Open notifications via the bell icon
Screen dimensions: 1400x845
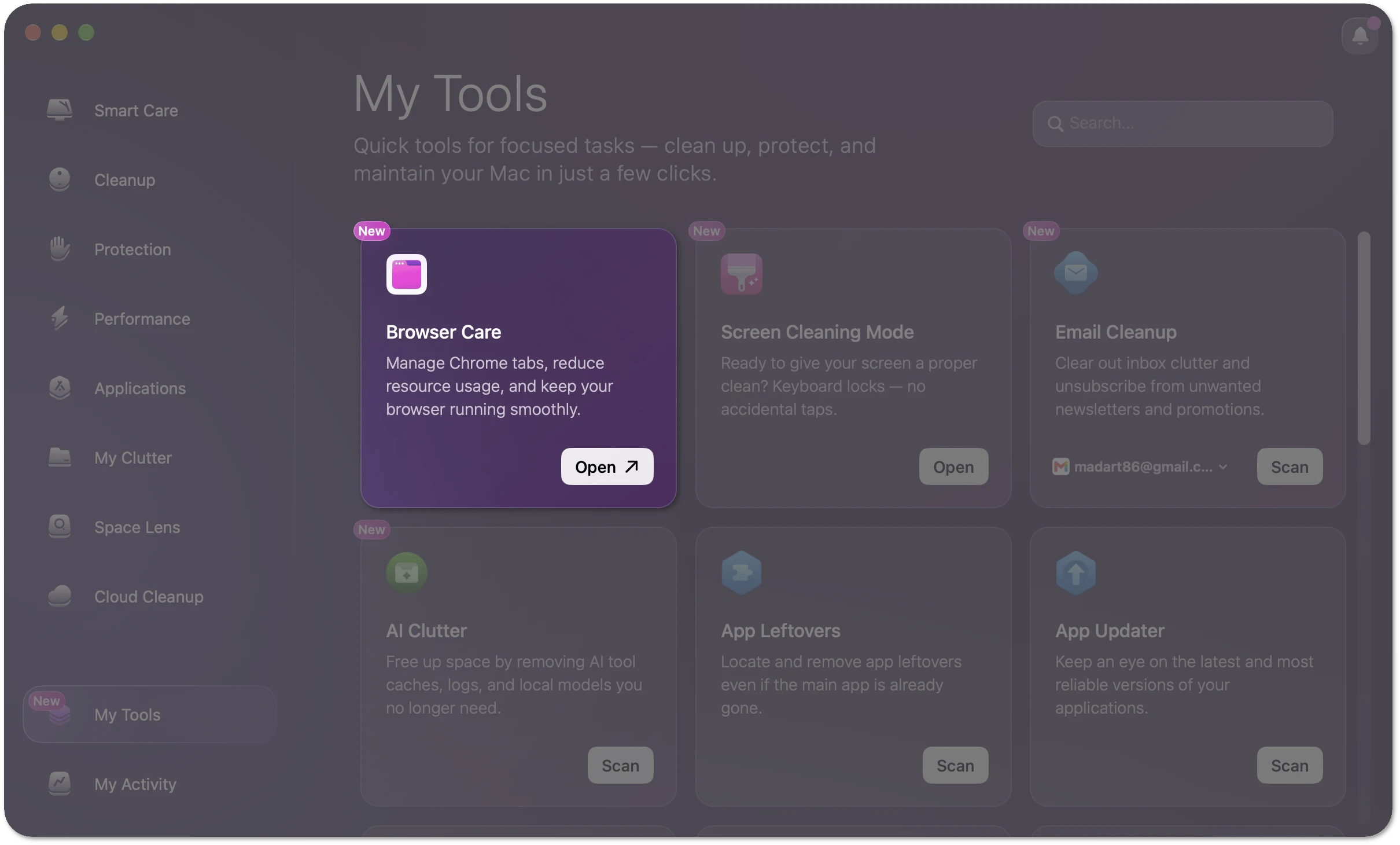click(1360, 36)
